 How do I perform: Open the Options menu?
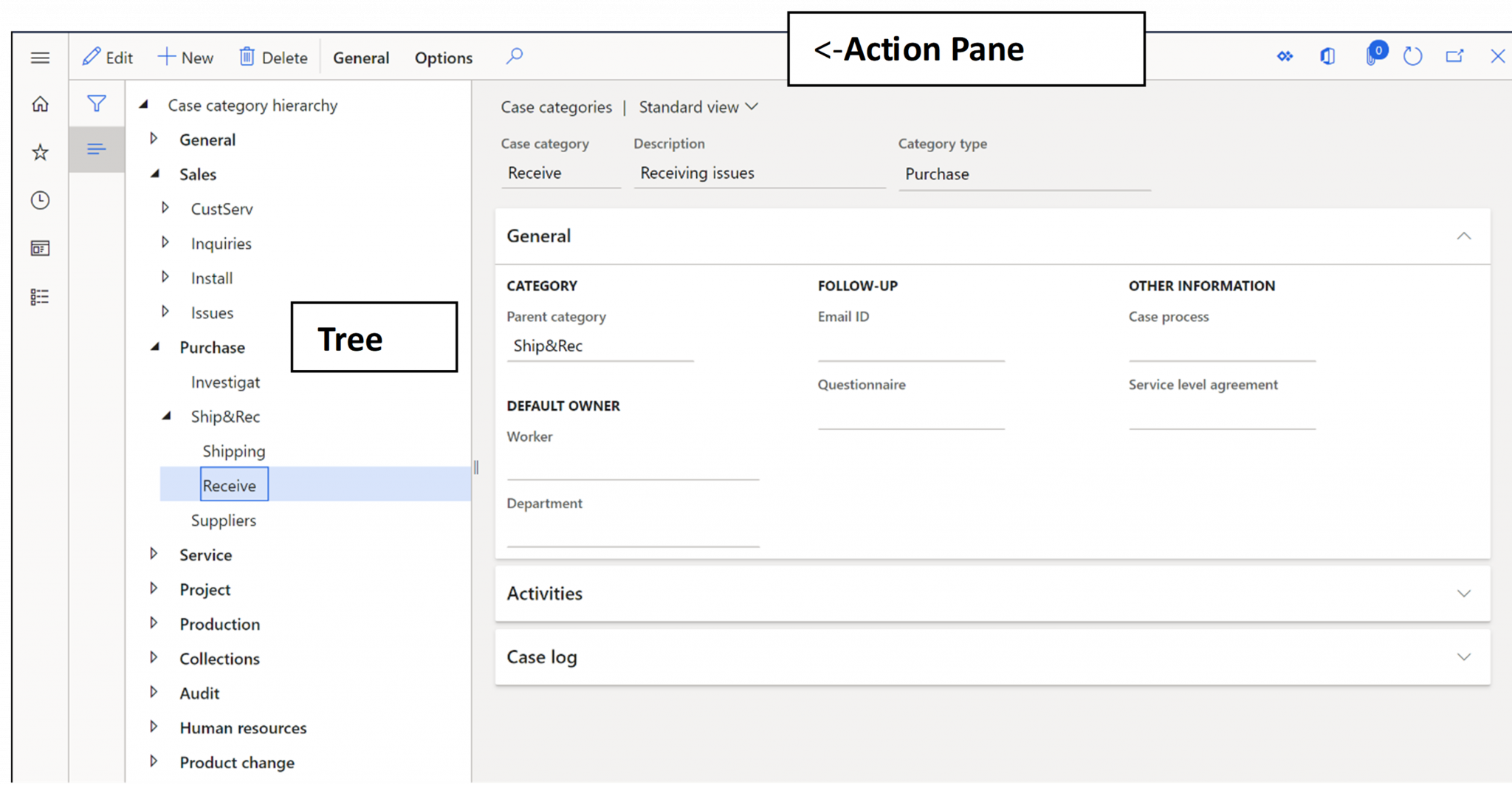click(442, 58)
